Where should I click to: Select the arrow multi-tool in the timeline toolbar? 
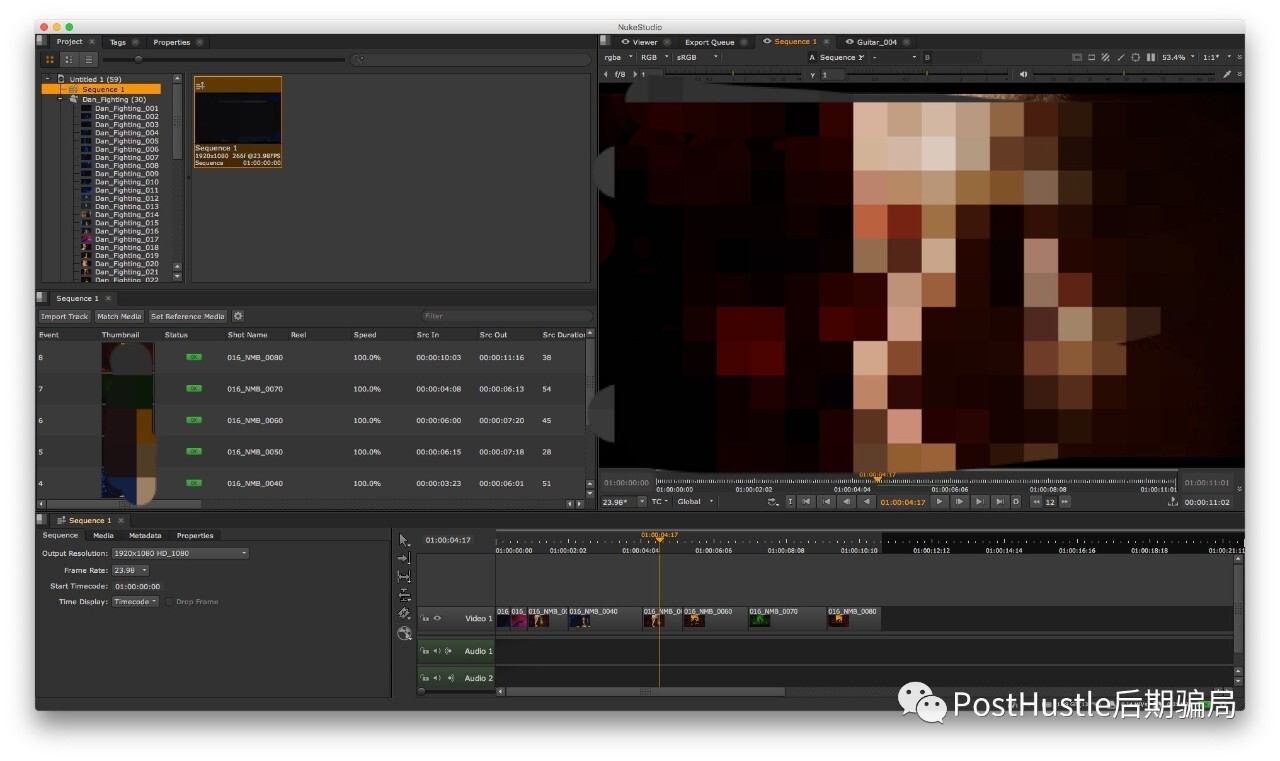click(404, 540)
